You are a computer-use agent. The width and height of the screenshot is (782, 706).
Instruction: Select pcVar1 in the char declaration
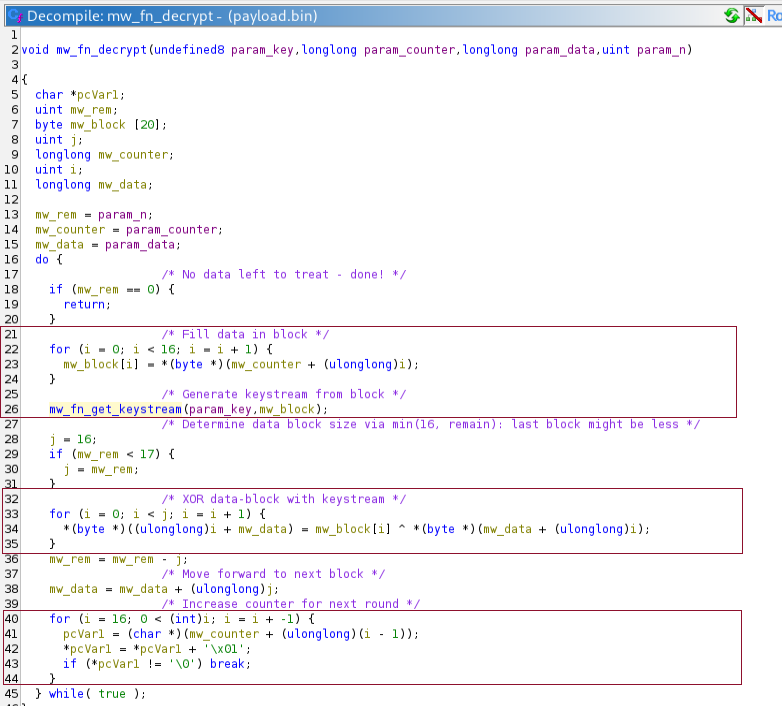[x=98, y=95]
